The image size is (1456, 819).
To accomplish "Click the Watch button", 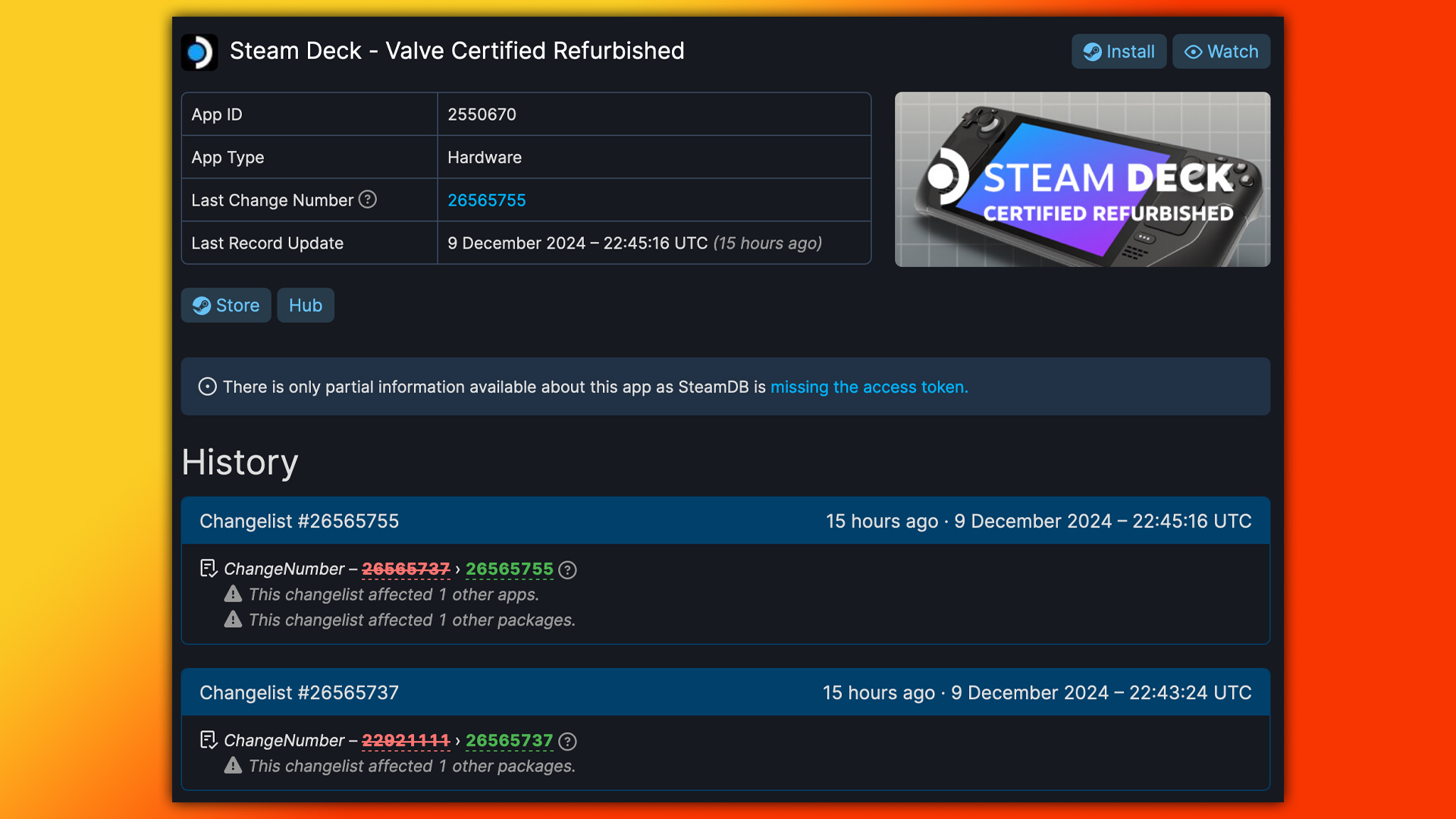I will pyautogui.click(x=1221, y=52).
